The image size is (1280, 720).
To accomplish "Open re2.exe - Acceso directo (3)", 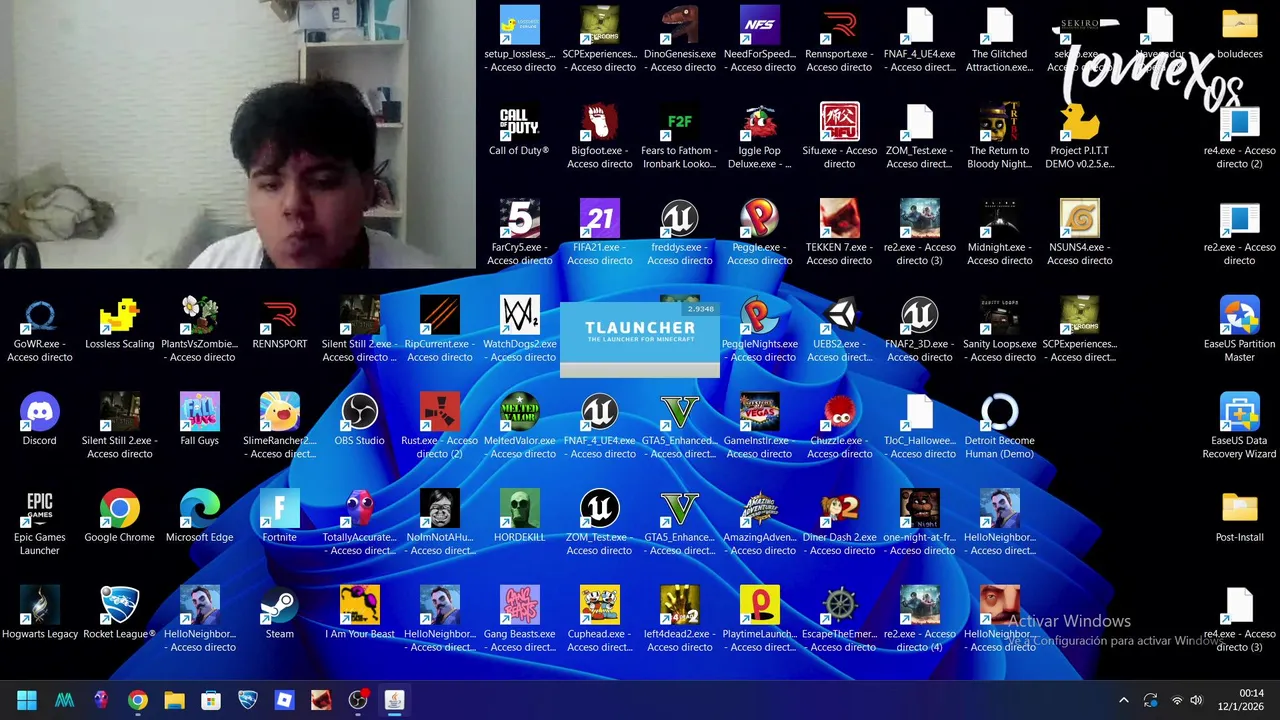I will [x=920, y=233].
